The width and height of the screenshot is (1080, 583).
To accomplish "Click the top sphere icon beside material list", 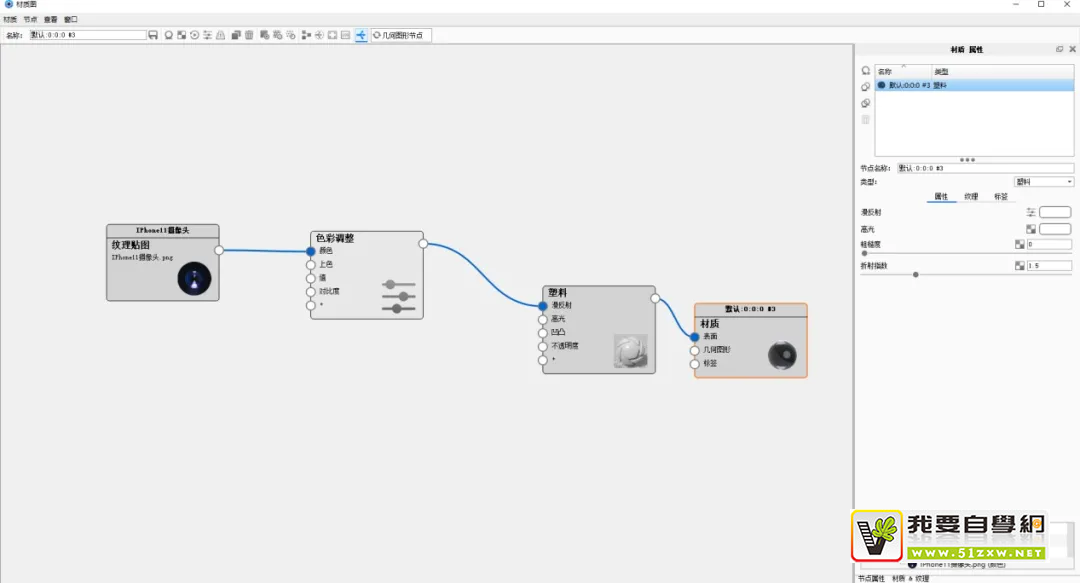I will pos(865,71).
